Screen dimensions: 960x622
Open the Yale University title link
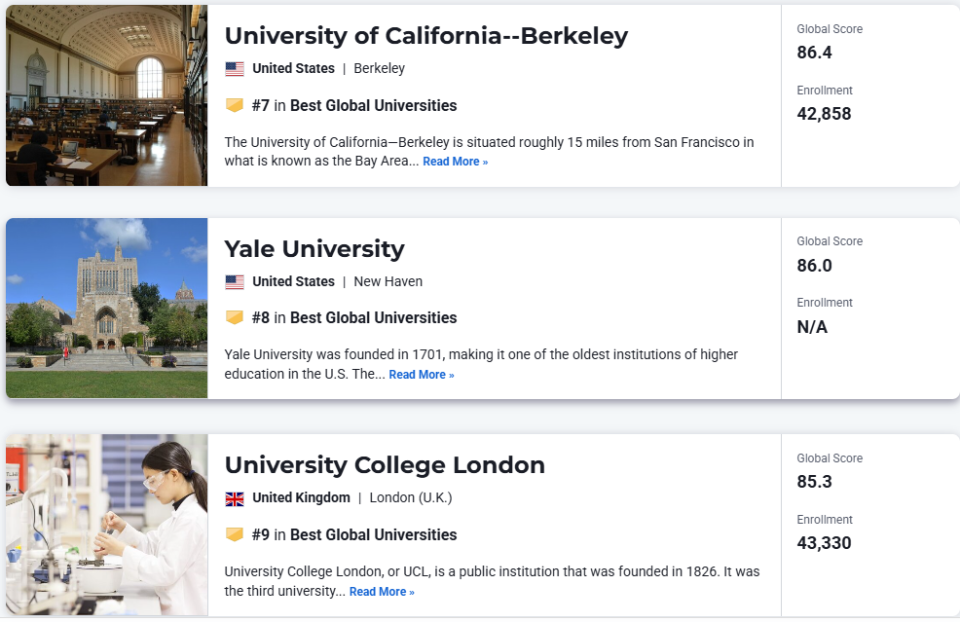[314, 249]
